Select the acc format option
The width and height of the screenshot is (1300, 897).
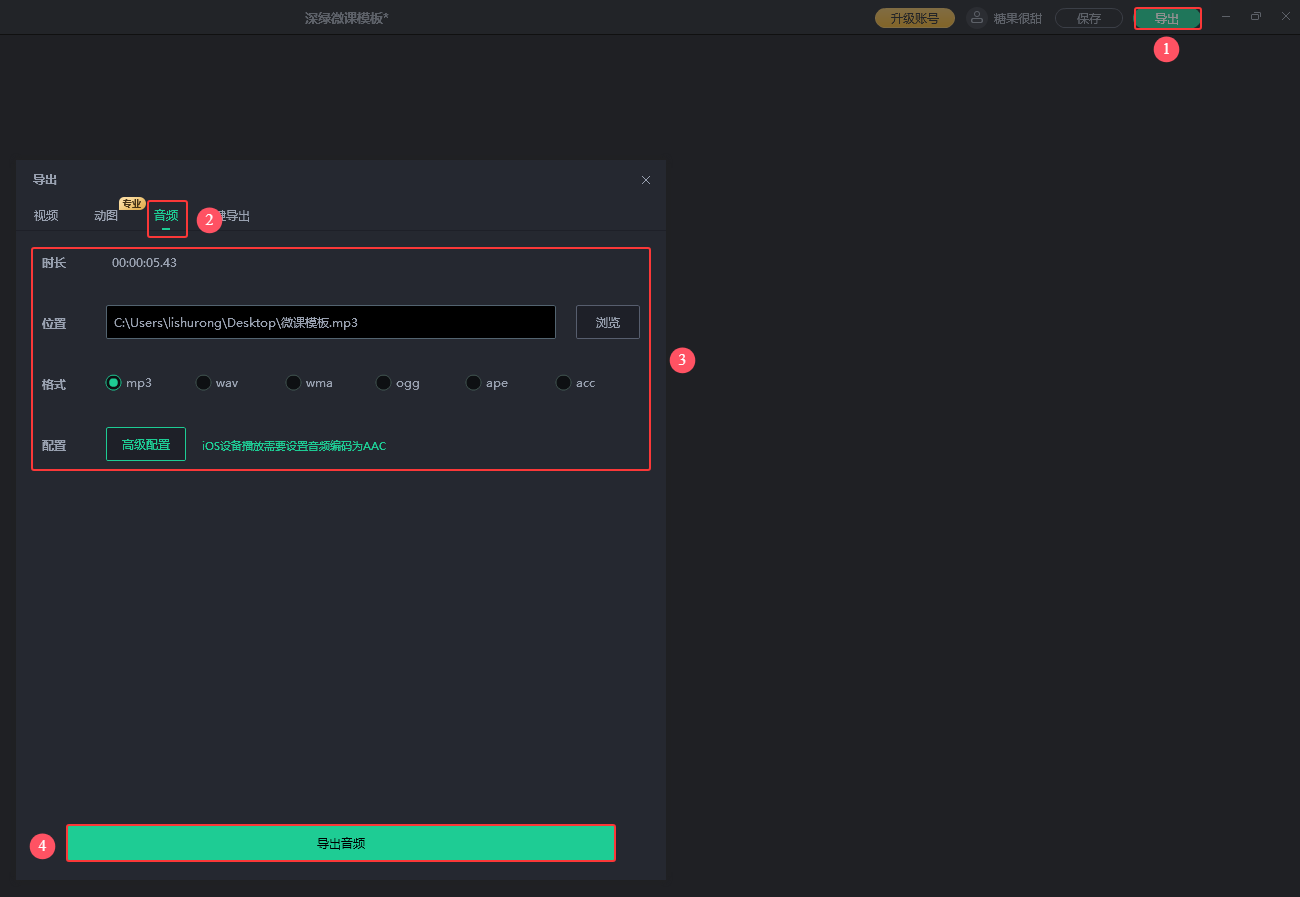[564, 383]
